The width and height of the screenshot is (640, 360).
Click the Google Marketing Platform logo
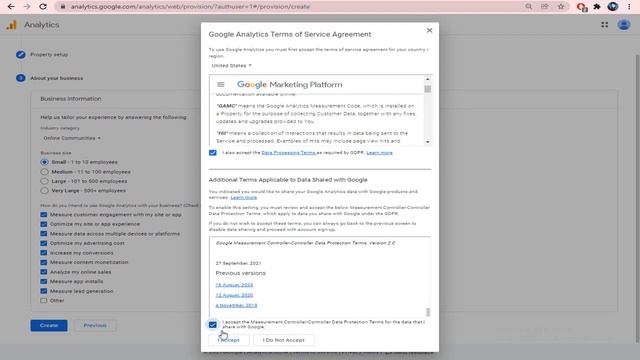click(289, 84)
